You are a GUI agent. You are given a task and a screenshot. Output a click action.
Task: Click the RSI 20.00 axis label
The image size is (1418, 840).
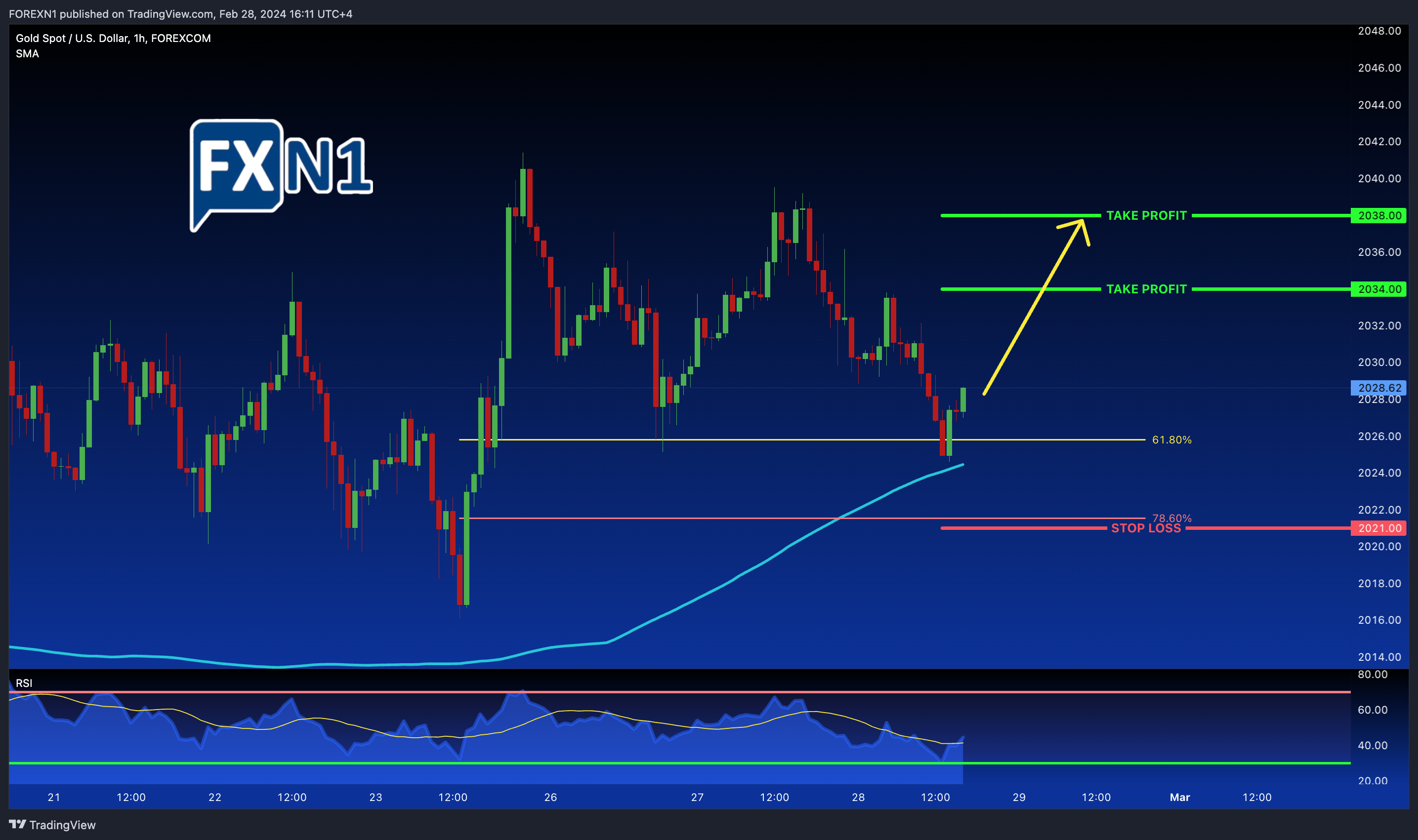point(1373,781)
